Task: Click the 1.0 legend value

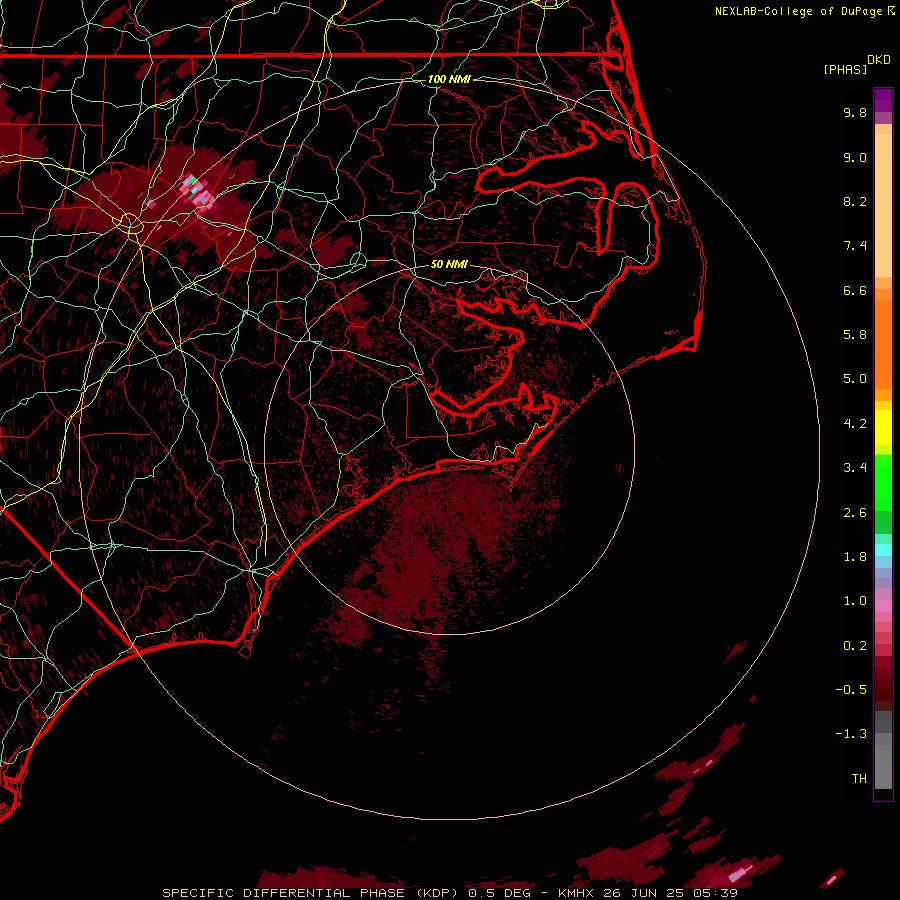Action: (x=855, y=601)
